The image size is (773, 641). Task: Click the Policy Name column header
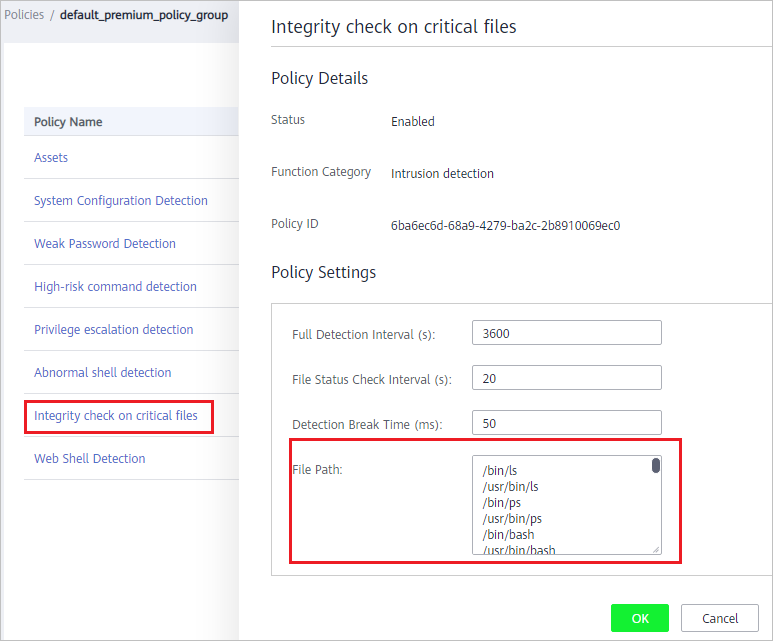(68, 122)
